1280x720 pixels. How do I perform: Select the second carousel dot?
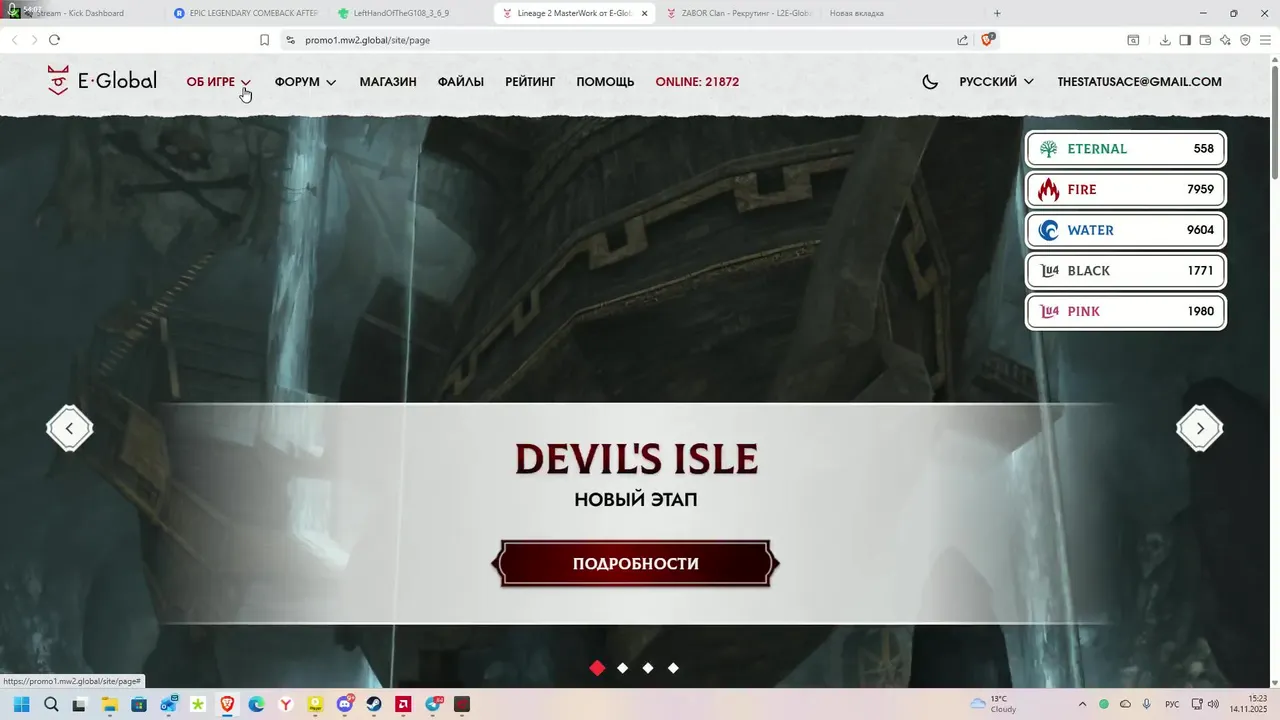click(x=623, y=668)
